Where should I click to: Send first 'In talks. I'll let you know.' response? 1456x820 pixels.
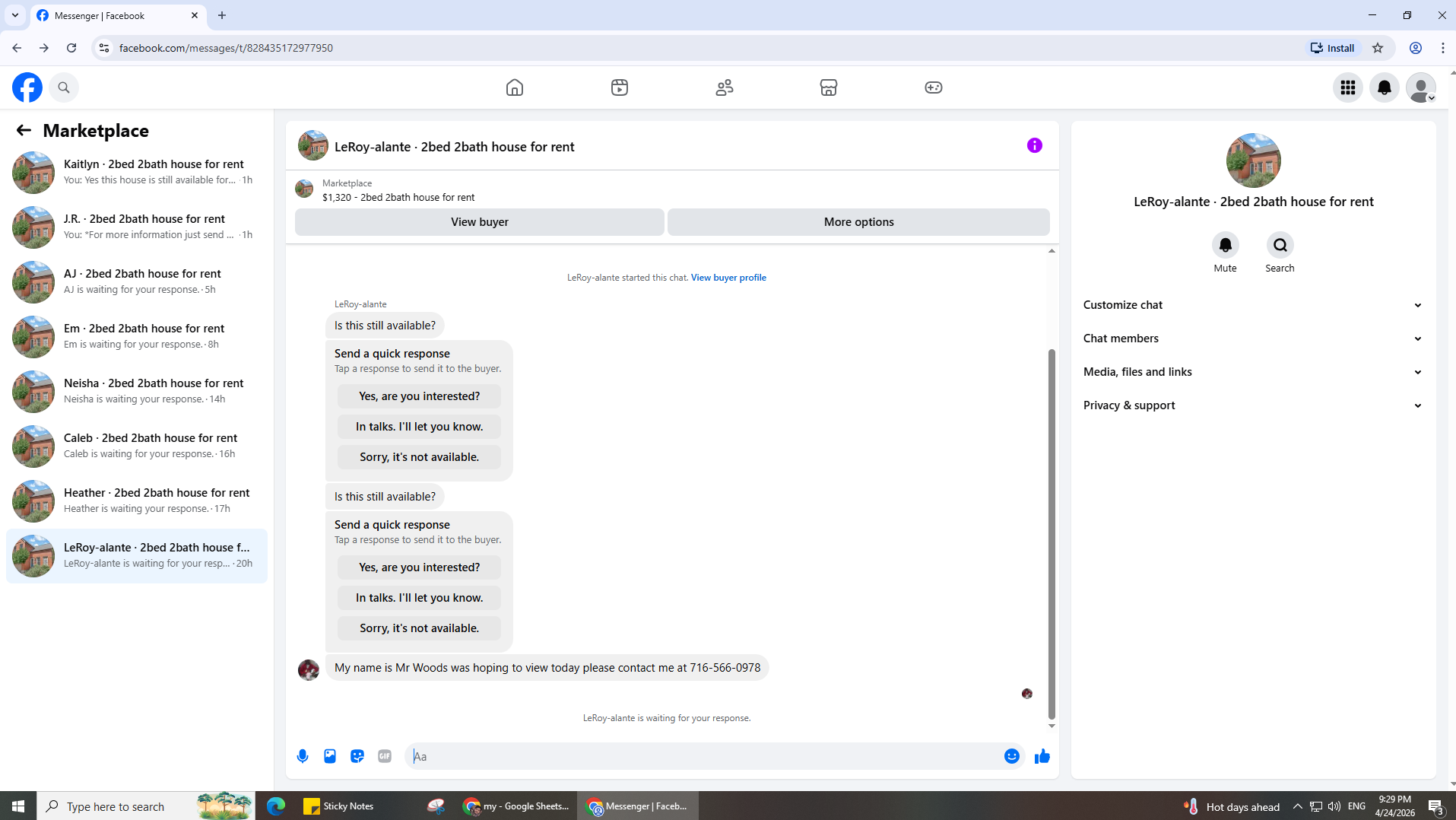point(419,427)
